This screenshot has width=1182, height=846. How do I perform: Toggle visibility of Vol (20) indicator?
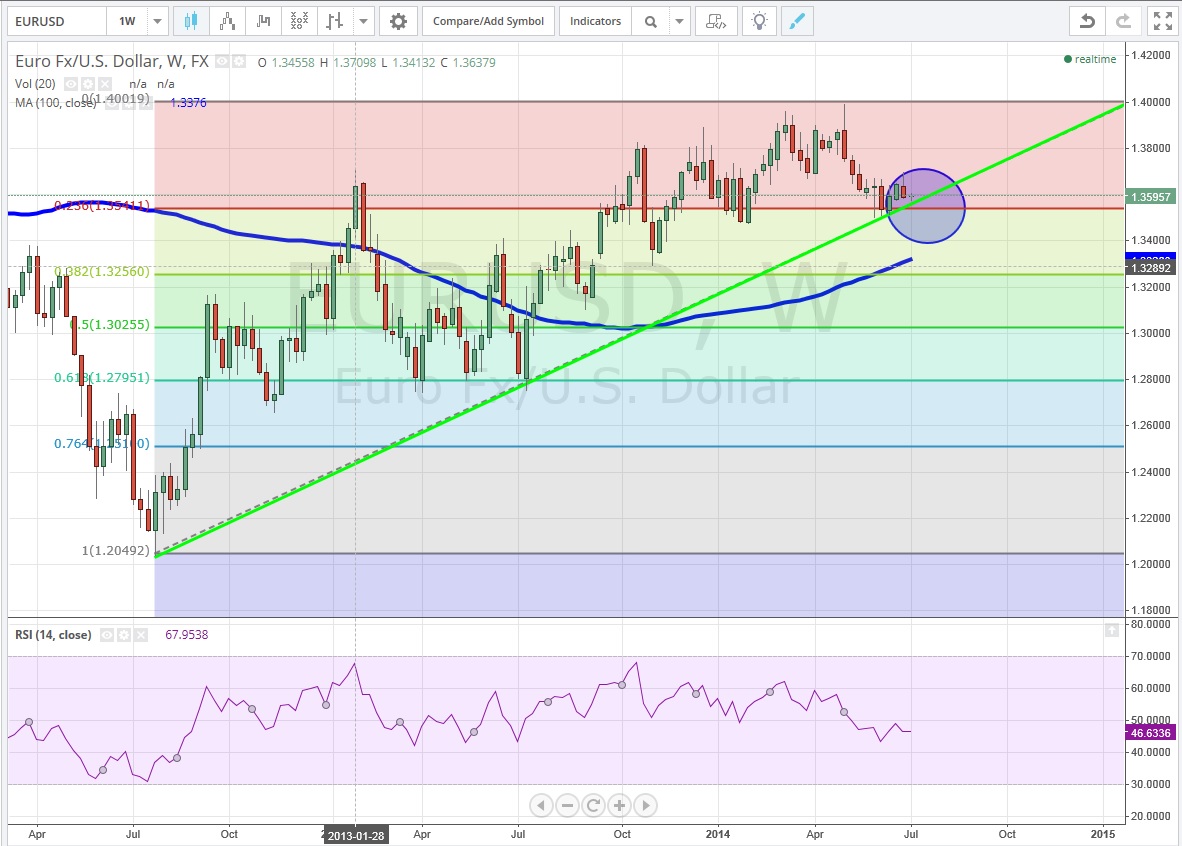pyautogui.click(x=72, y=84)
